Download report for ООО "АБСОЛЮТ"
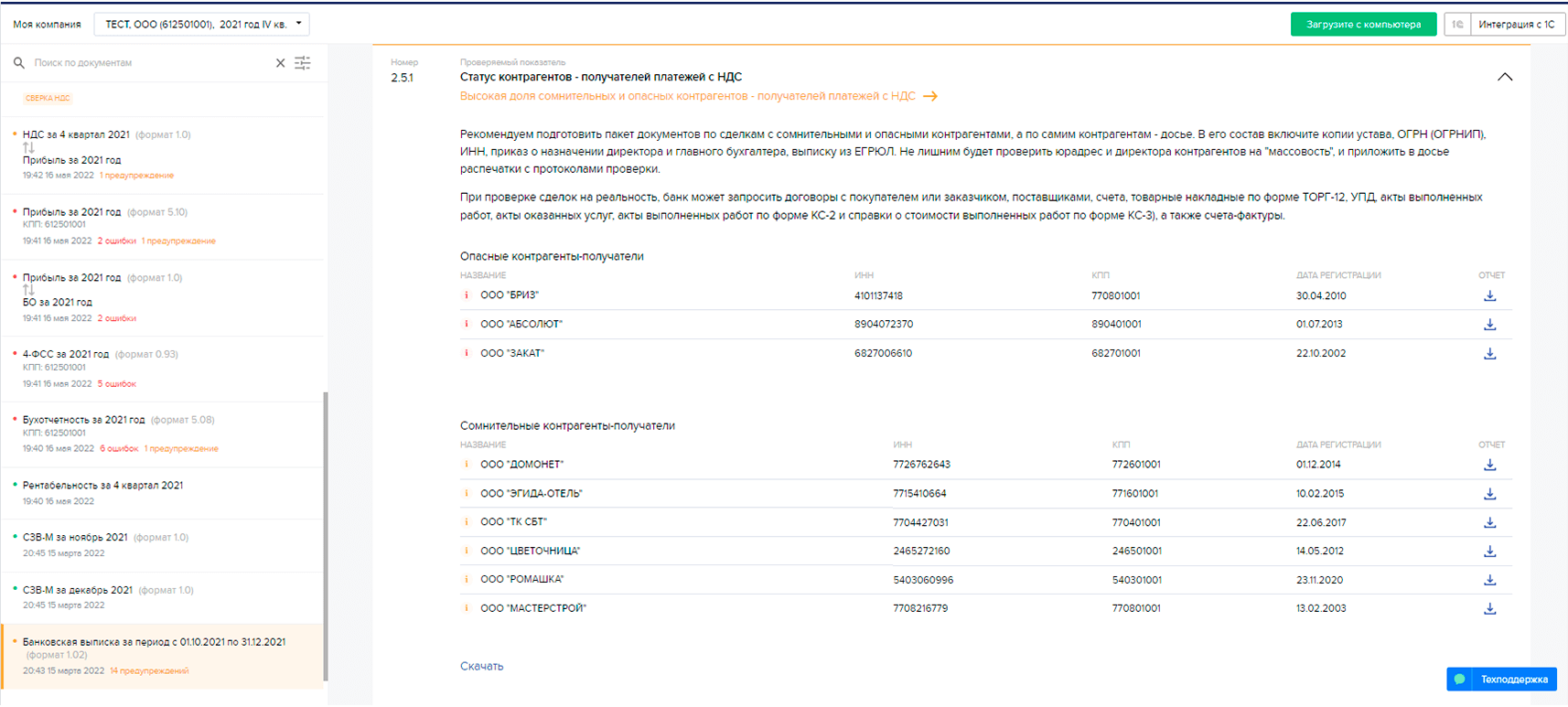This screenshot has width=1568, height=707. point(1489,325)
